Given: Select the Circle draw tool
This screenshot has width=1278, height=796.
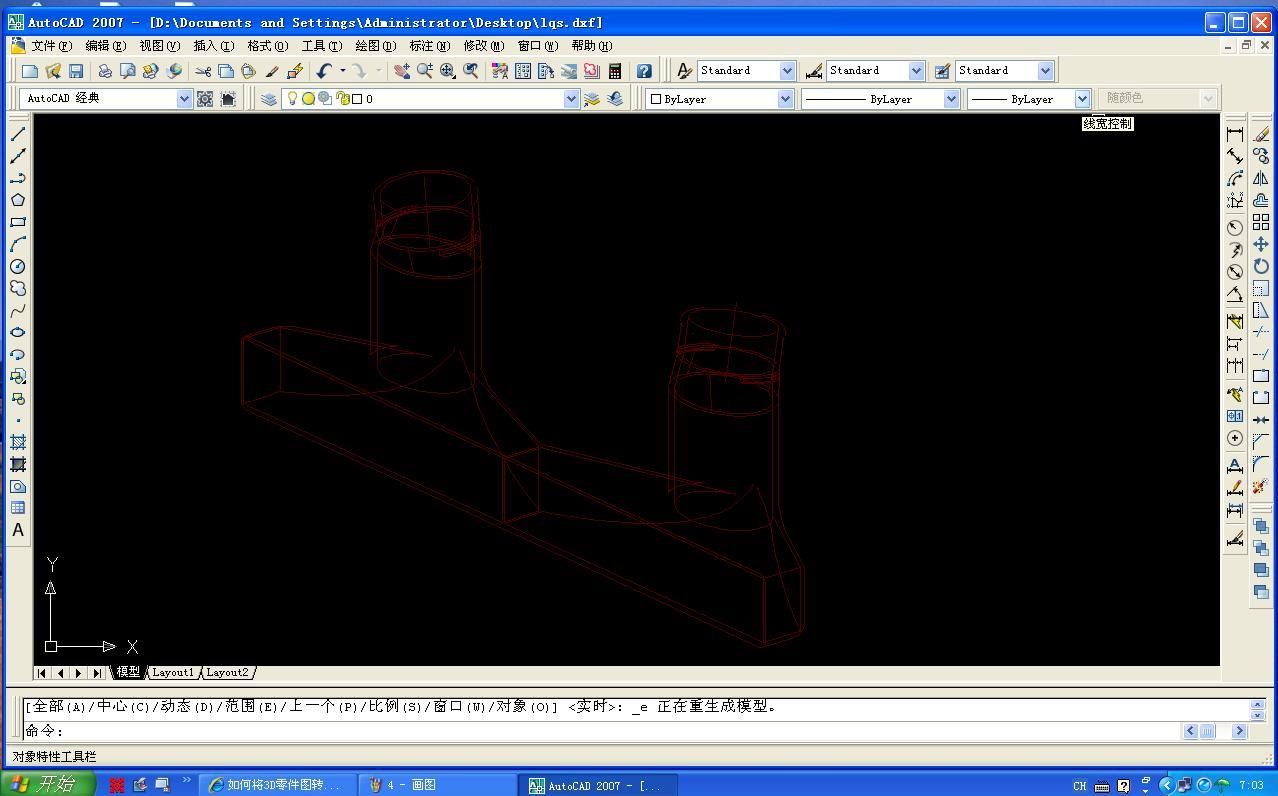Looking at the screenshot, I should [18, 266].
